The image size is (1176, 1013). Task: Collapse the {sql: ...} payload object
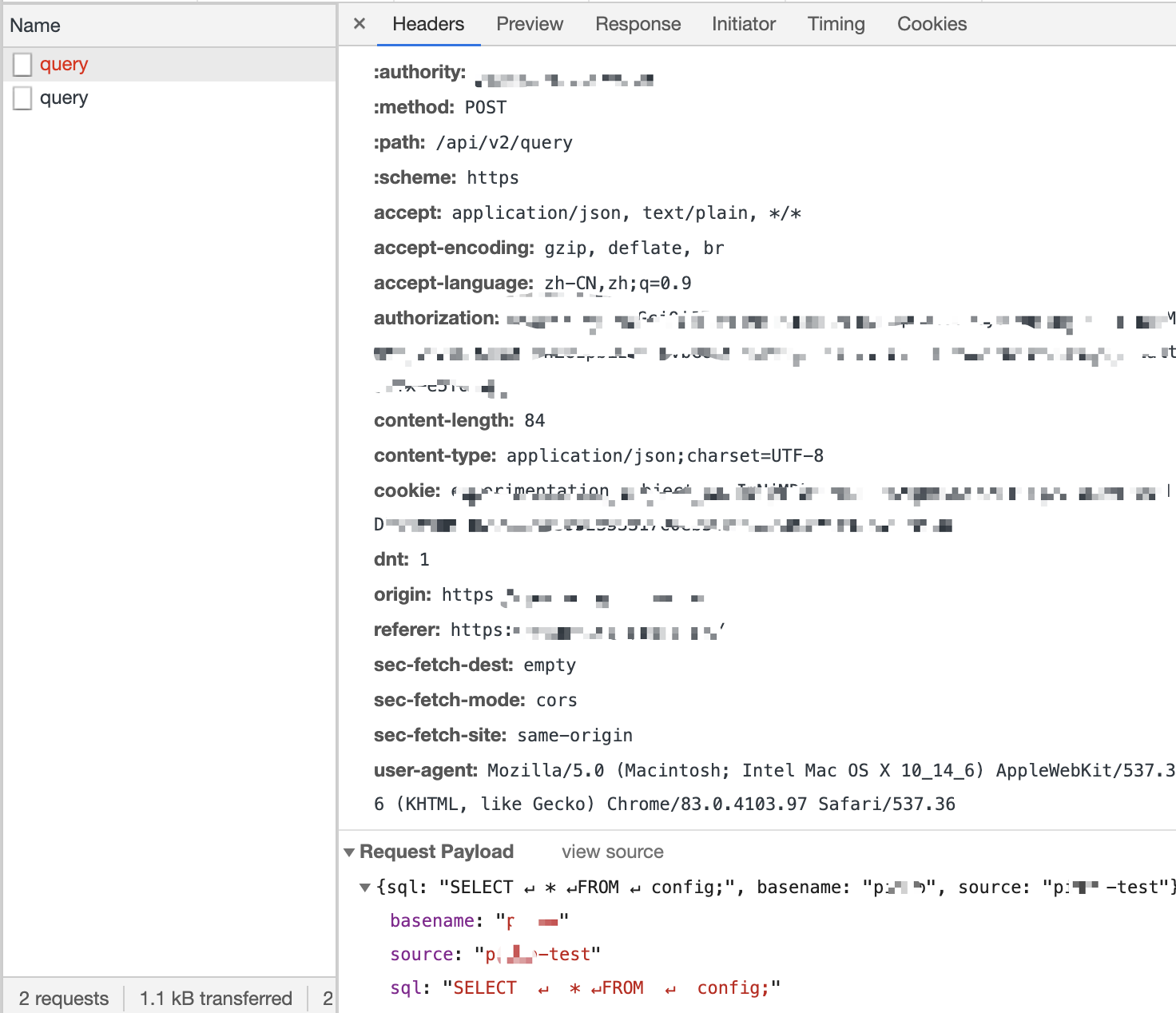click(365, 887)
